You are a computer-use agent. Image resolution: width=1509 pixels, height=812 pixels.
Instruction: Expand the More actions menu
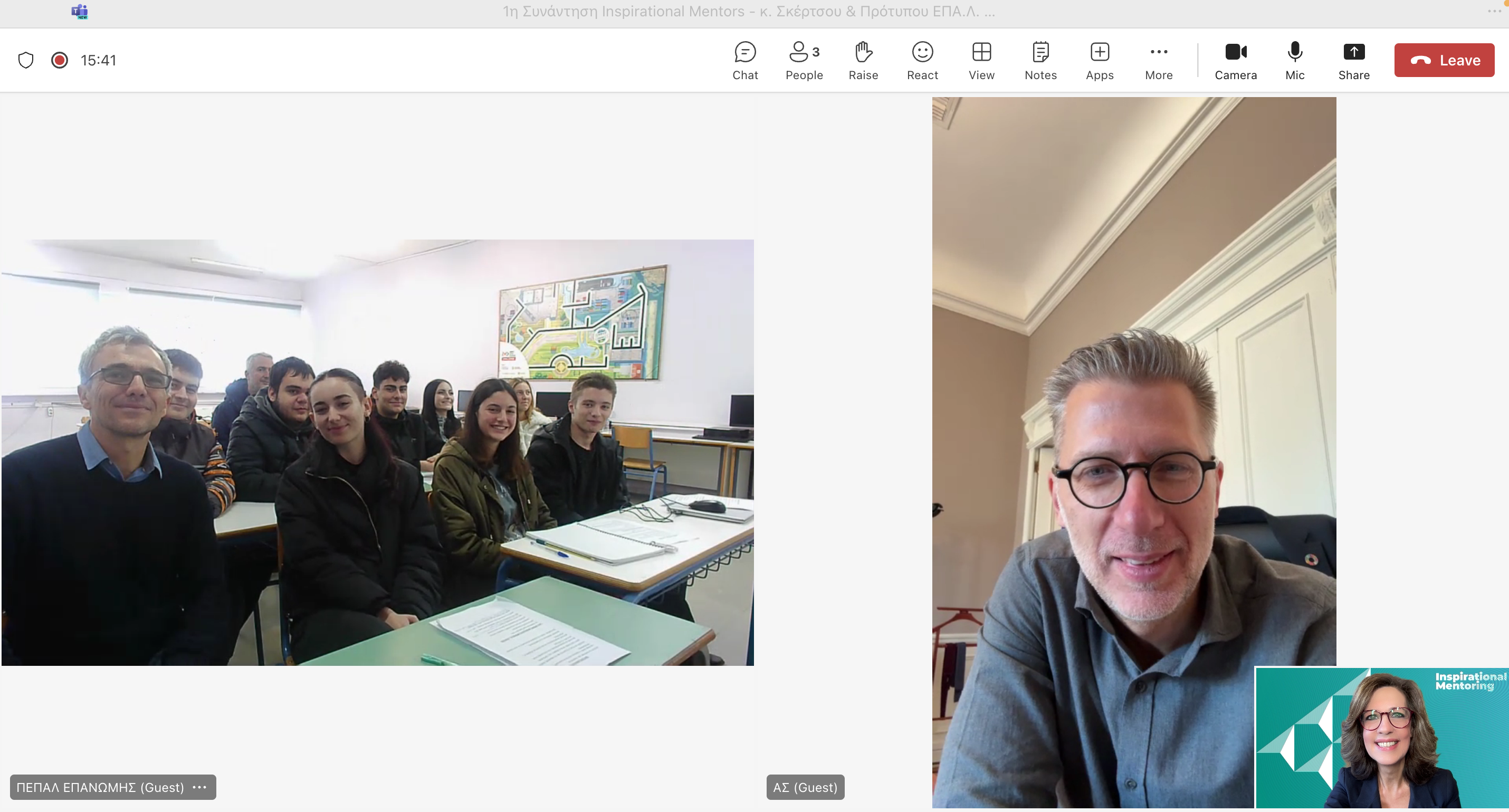pyautogui.click(x=1158, y=60)
